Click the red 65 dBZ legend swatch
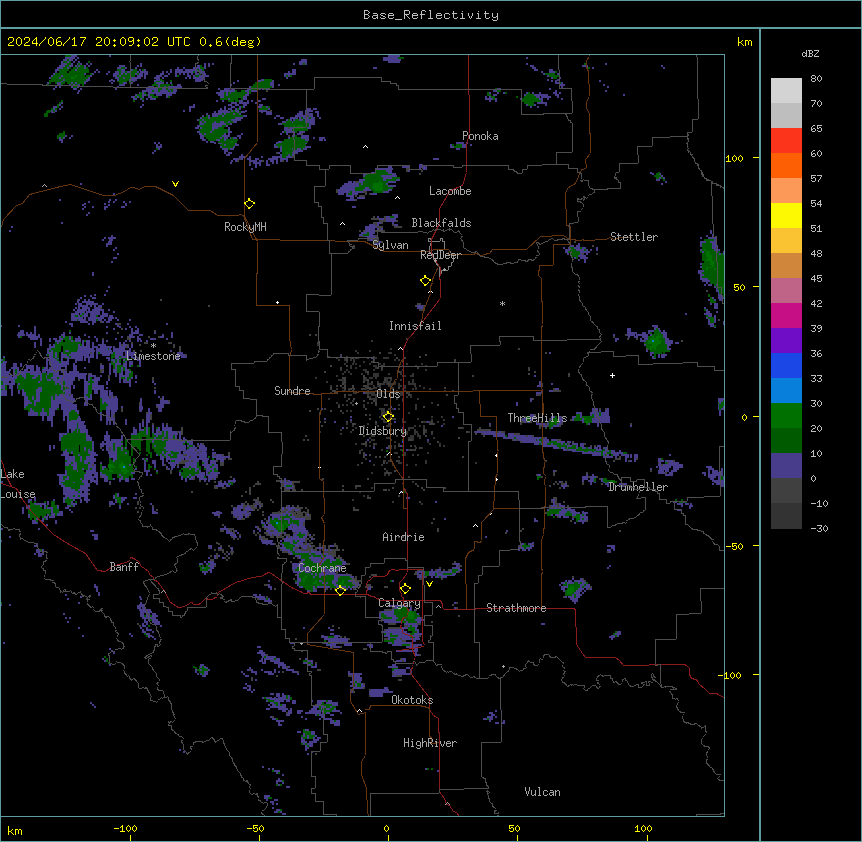The height and width of the screenshot is (842, 862). click(x=786, y=141)
